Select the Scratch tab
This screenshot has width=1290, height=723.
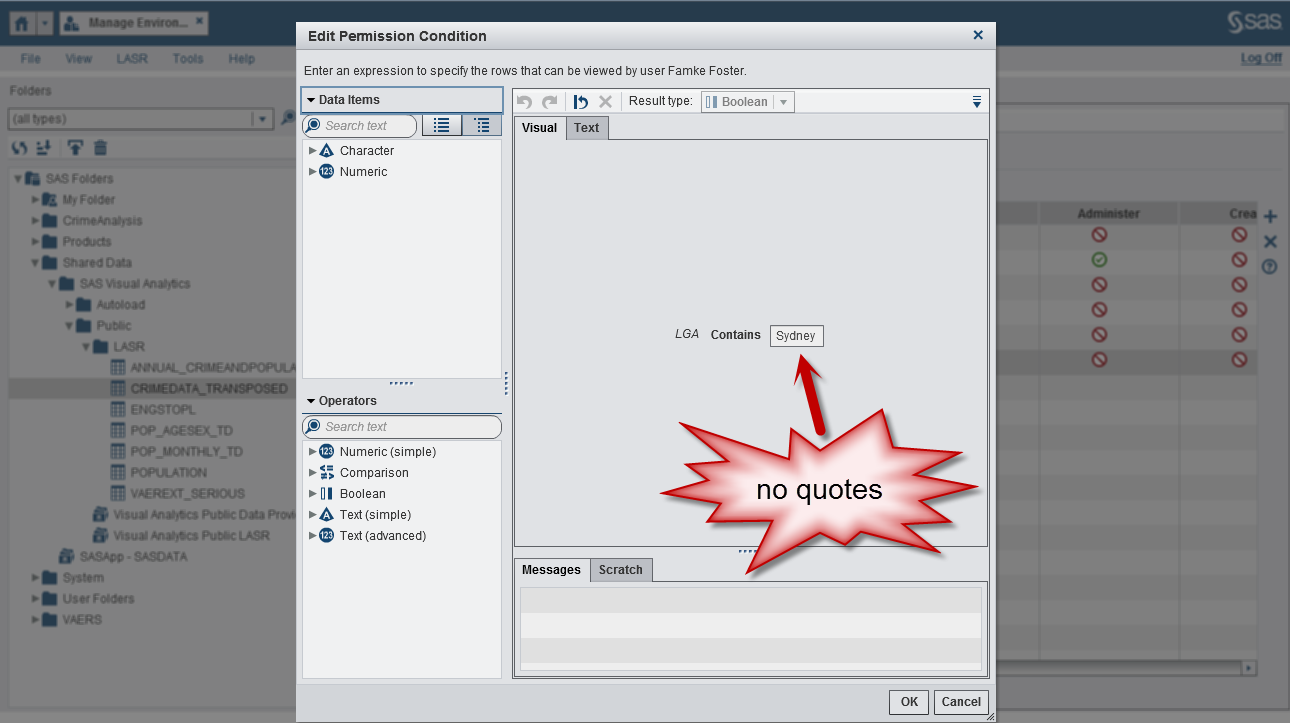pyautogui.click(x=621, y=569)
